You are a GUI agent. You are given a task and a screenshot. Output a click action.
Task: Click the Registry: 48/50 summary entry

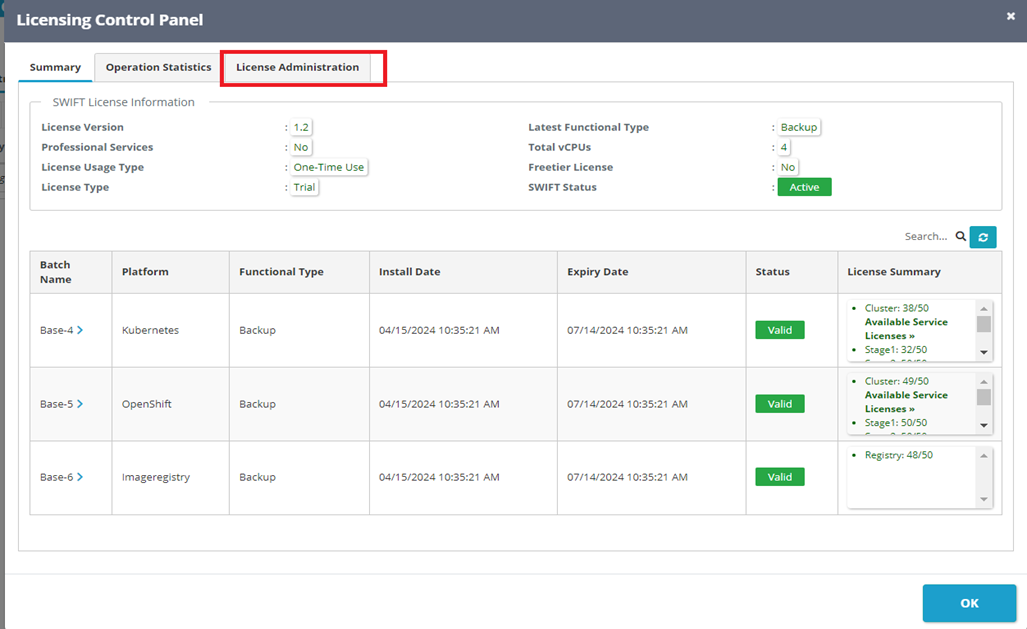click(x=899, y=455)
